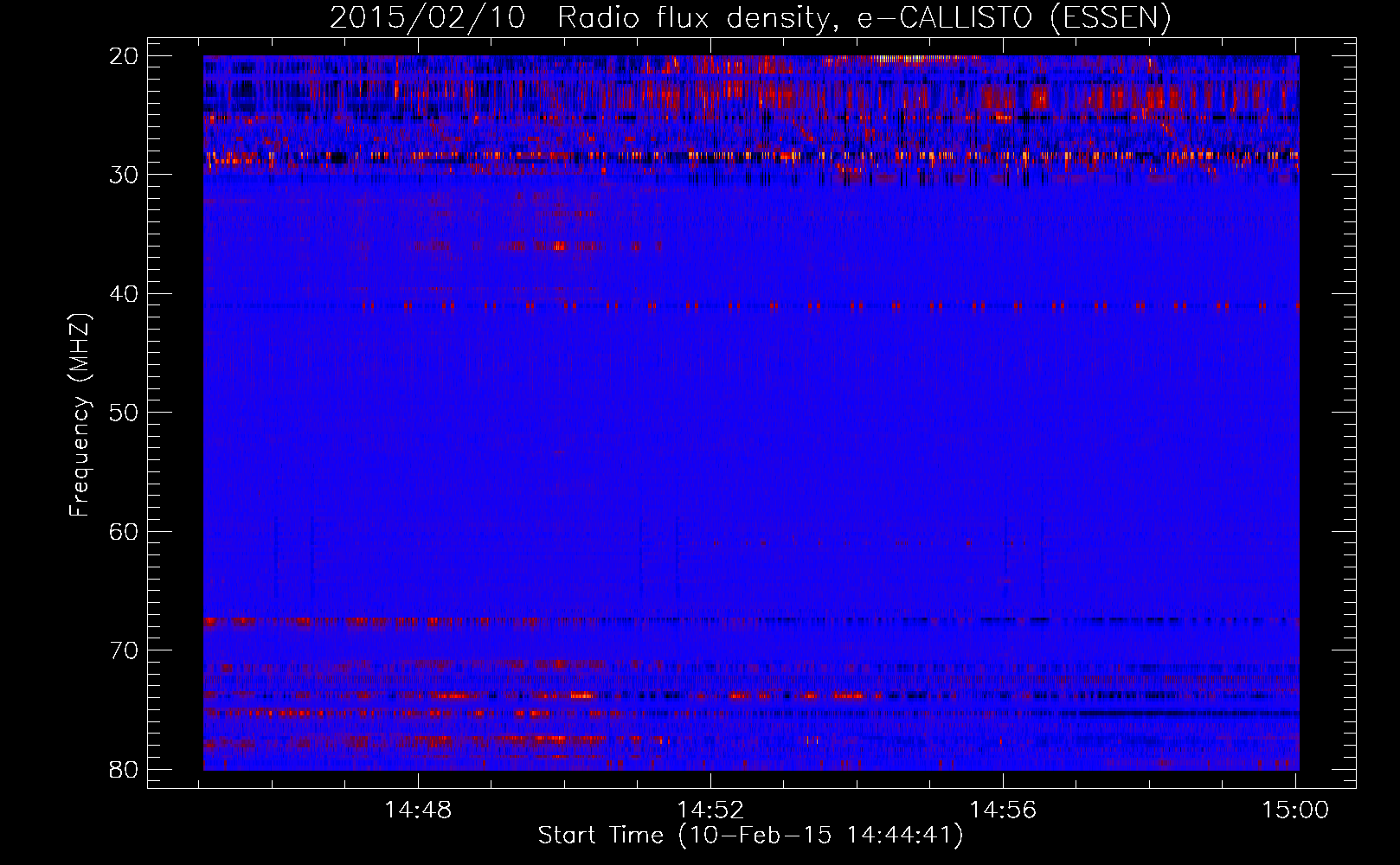The width and height of the screenshot is (1400, 865).
Task: Click the 50 MHz frequency tick label
Action: (125, 413)
